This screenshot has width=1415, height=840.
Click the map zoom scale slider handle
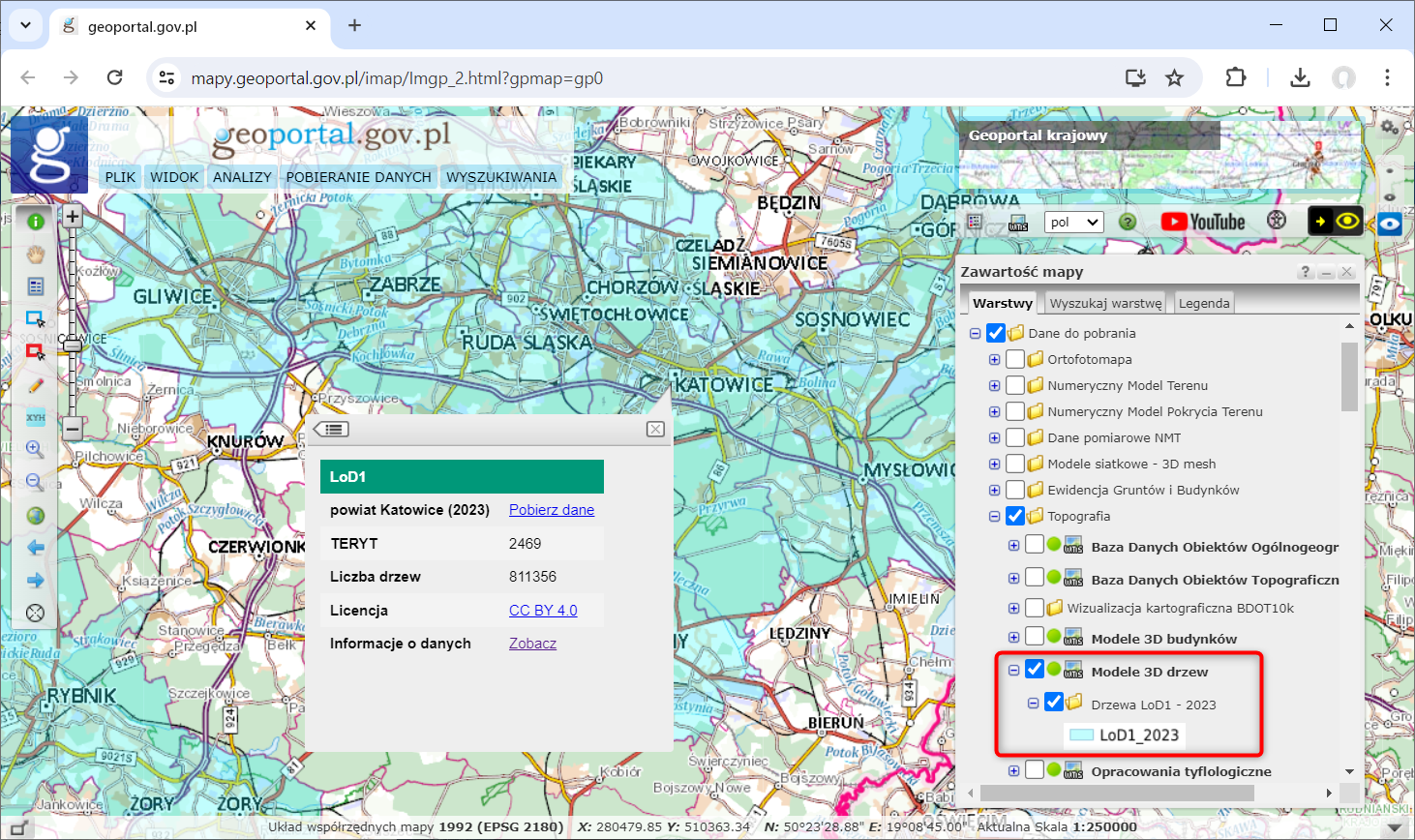pos(73,345)
